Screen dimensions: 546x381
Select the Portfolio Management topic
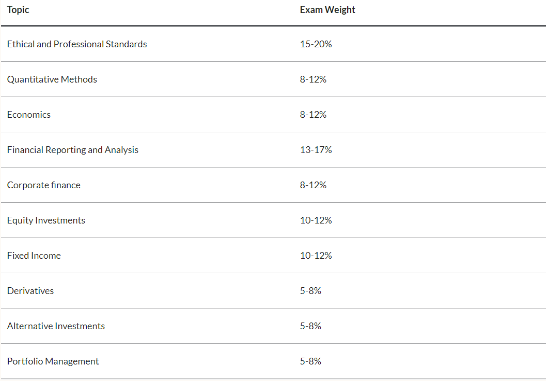pos(53,361)
